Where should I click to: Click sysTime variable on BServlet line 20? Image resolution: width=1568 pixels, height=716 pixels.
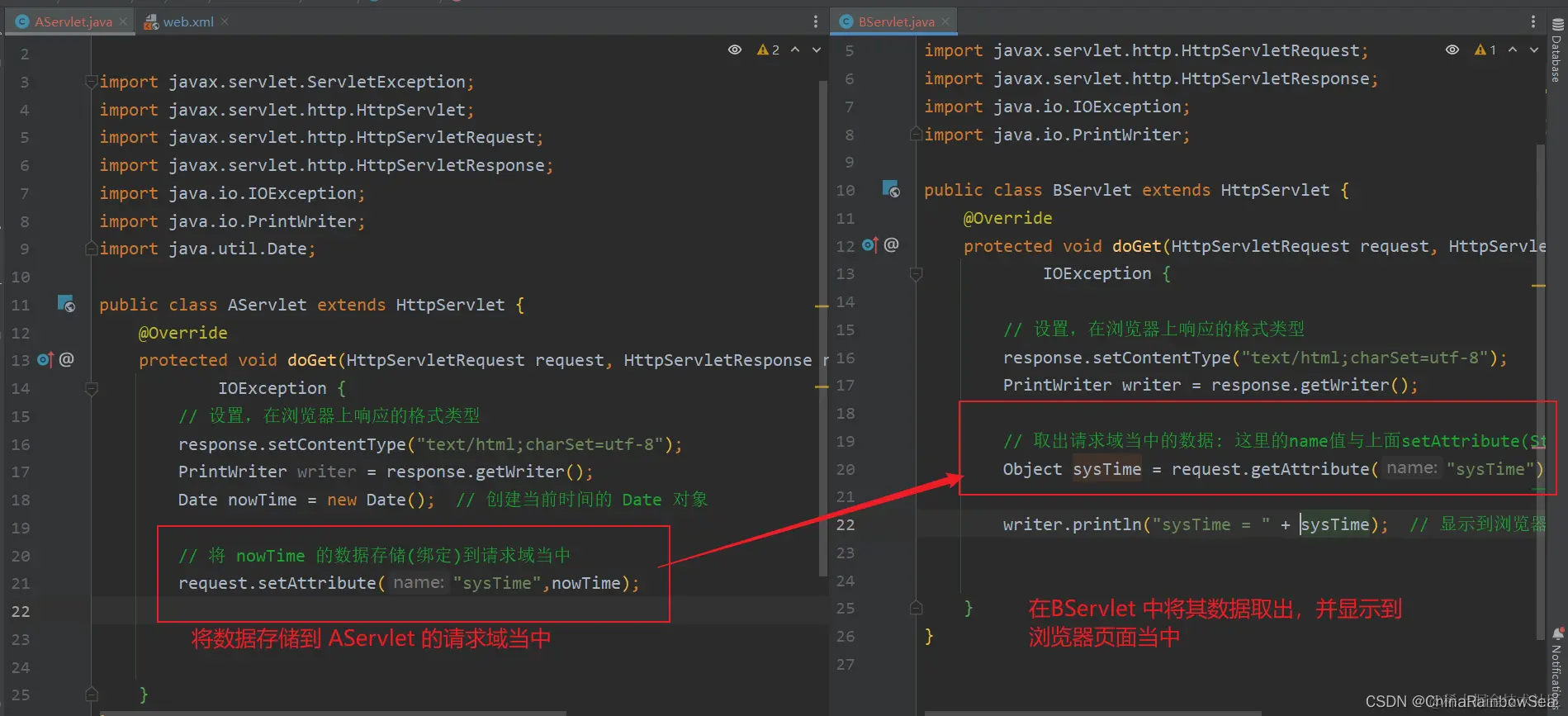tap(1106, 469)
